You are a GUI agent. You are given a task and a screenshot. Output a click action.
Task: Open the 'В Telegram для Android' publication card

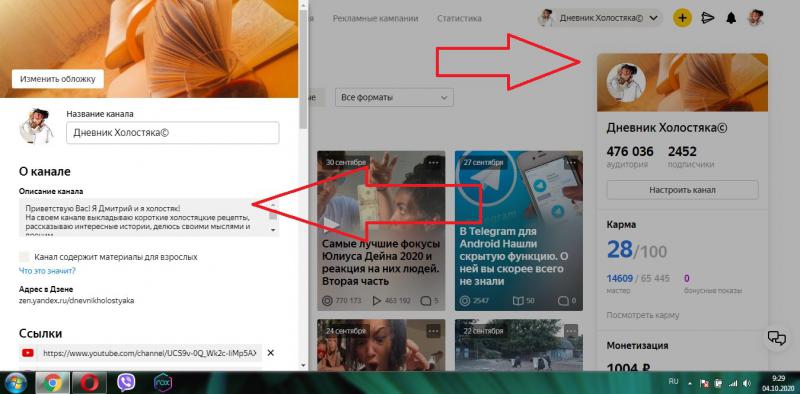coord(518,231)
